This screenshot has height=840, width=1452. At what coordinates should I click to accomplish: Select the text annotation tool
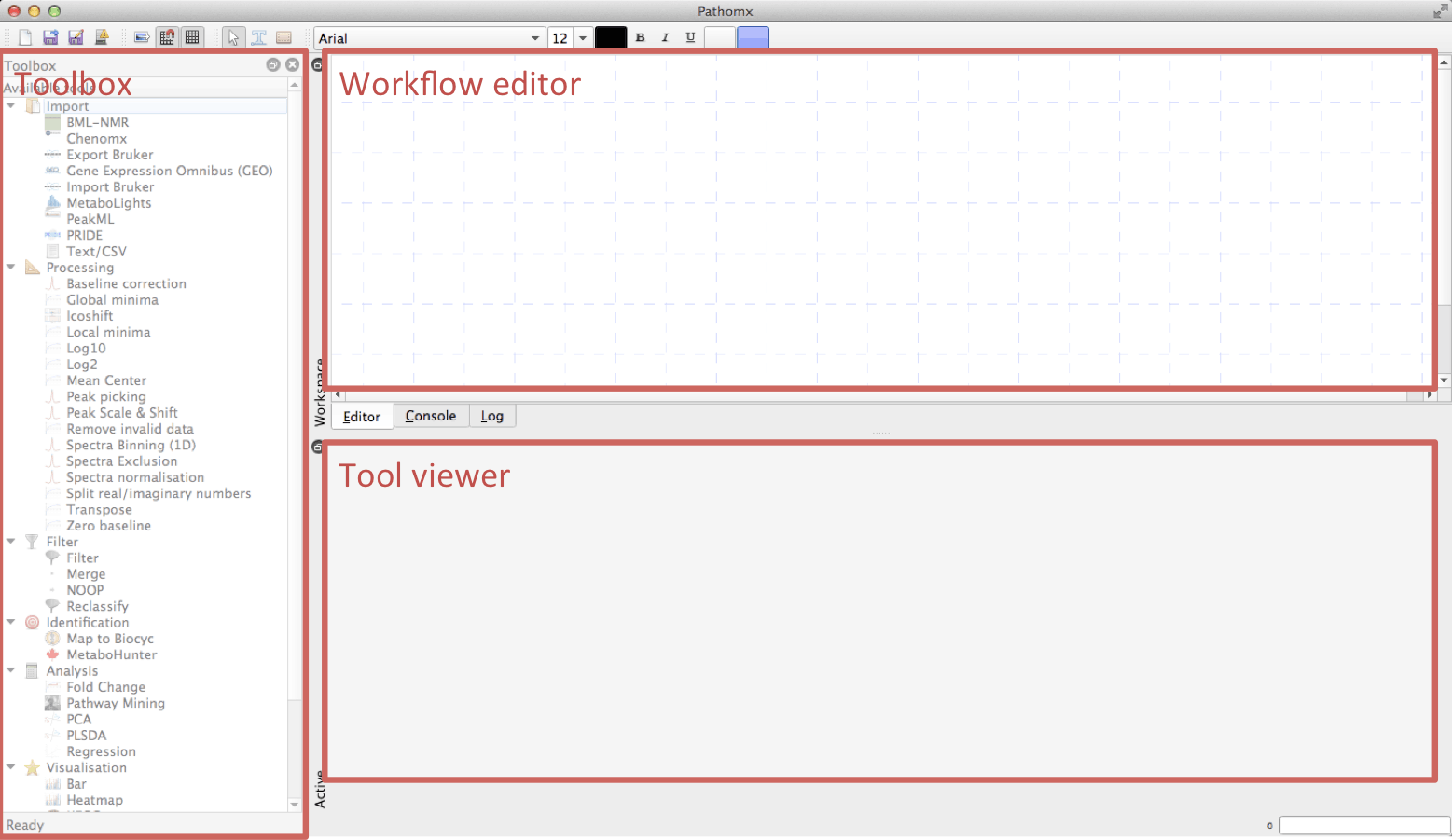point(259,36)
